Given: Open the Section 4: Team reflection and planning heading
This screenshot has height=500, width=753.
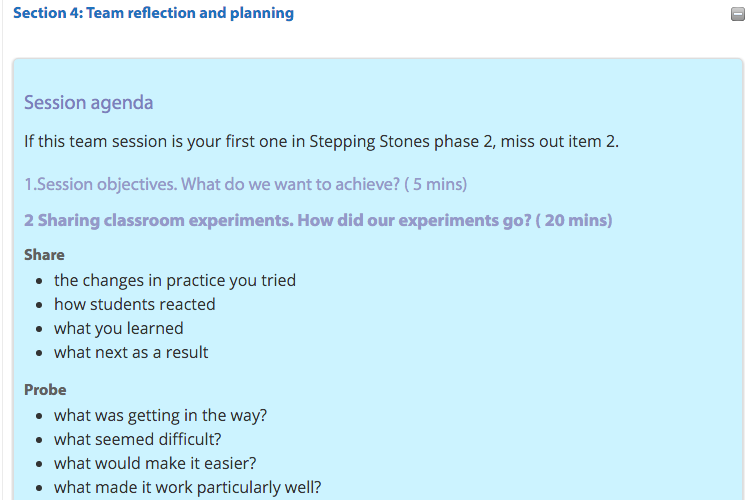Looking at the screenshot, I should point(153,13).
